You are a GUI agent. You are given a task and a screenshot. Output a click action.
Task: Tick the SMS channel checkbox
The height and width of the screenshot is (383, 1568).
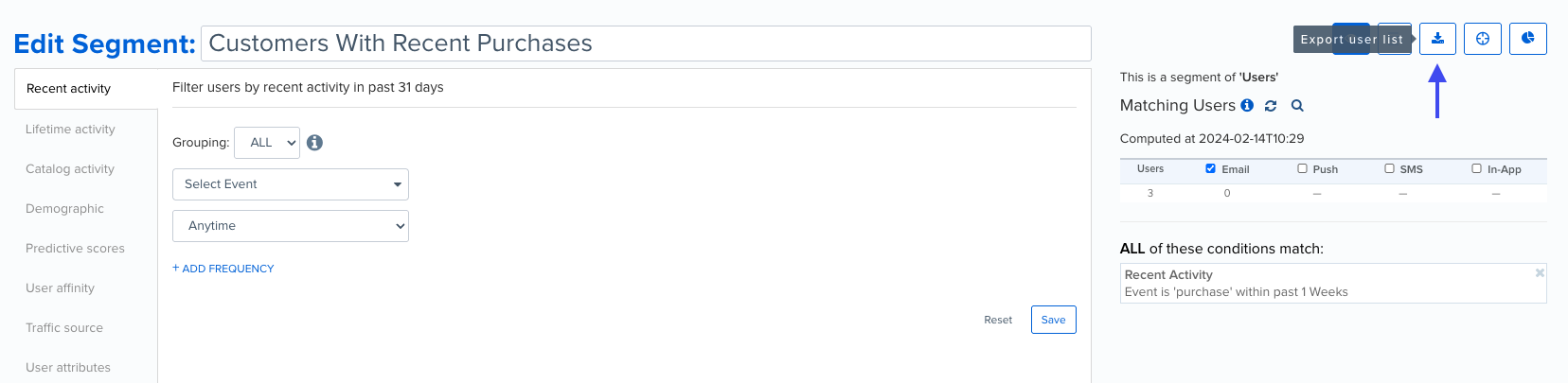pyautogui.click(x=1389, y=168)
